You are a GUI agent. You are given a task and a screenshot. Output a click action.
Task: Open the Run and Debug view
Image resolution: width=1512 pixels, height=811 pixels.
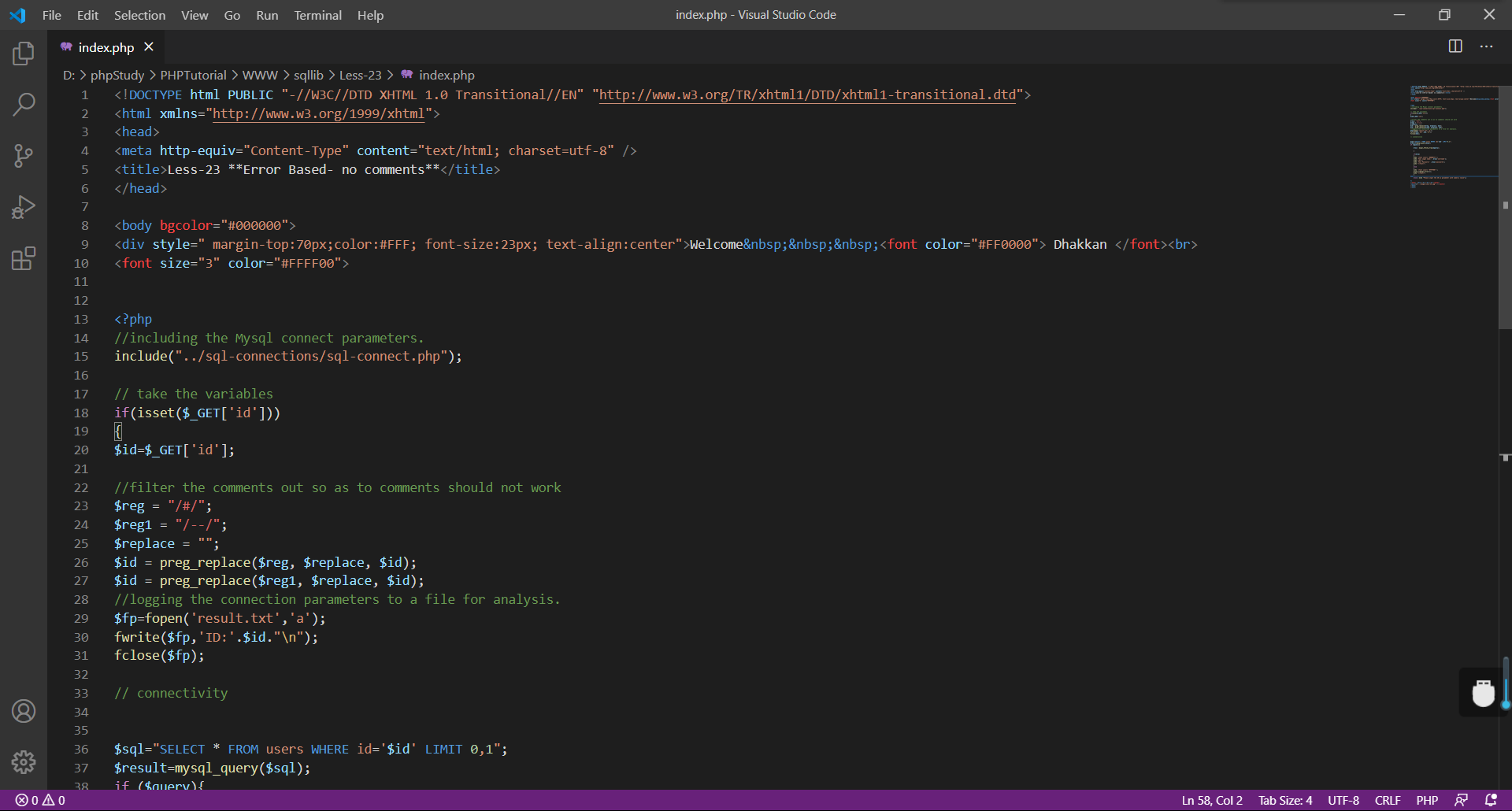tap(24, 207)
